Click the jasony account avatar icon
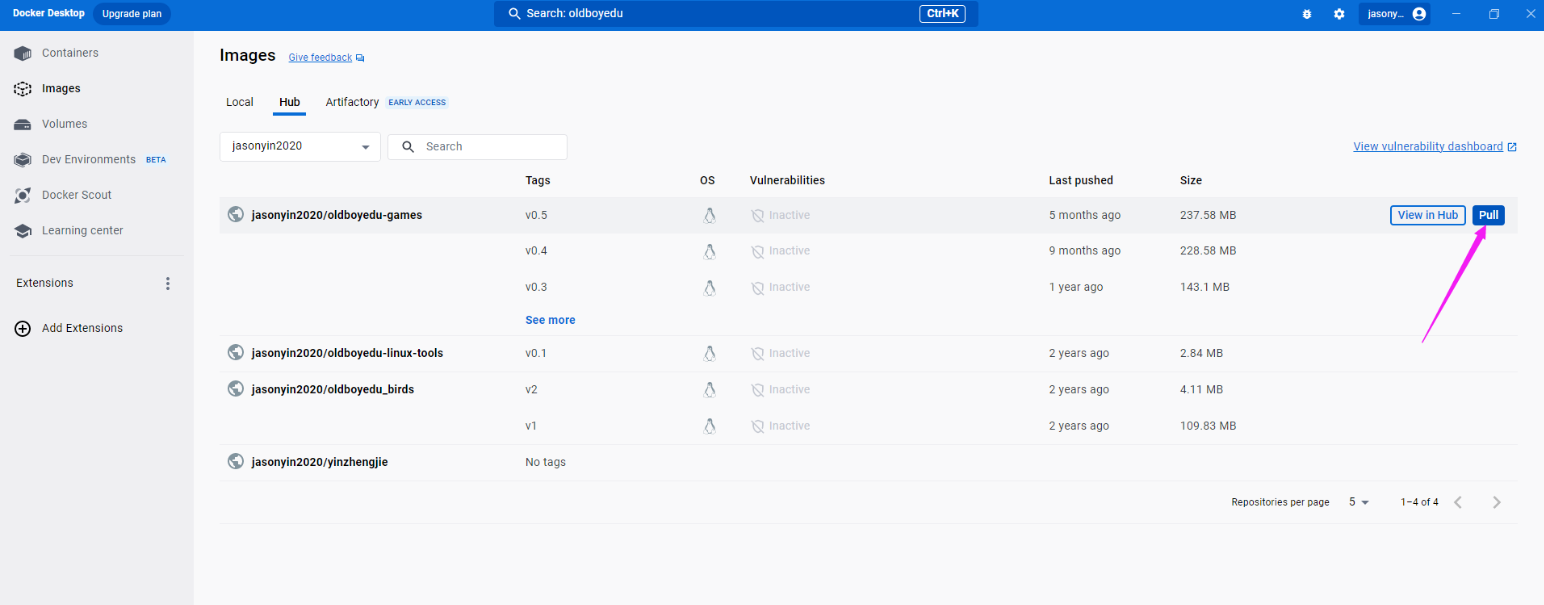The width and height of the screenshot is (1544, 605). [x=1418, y=14]
